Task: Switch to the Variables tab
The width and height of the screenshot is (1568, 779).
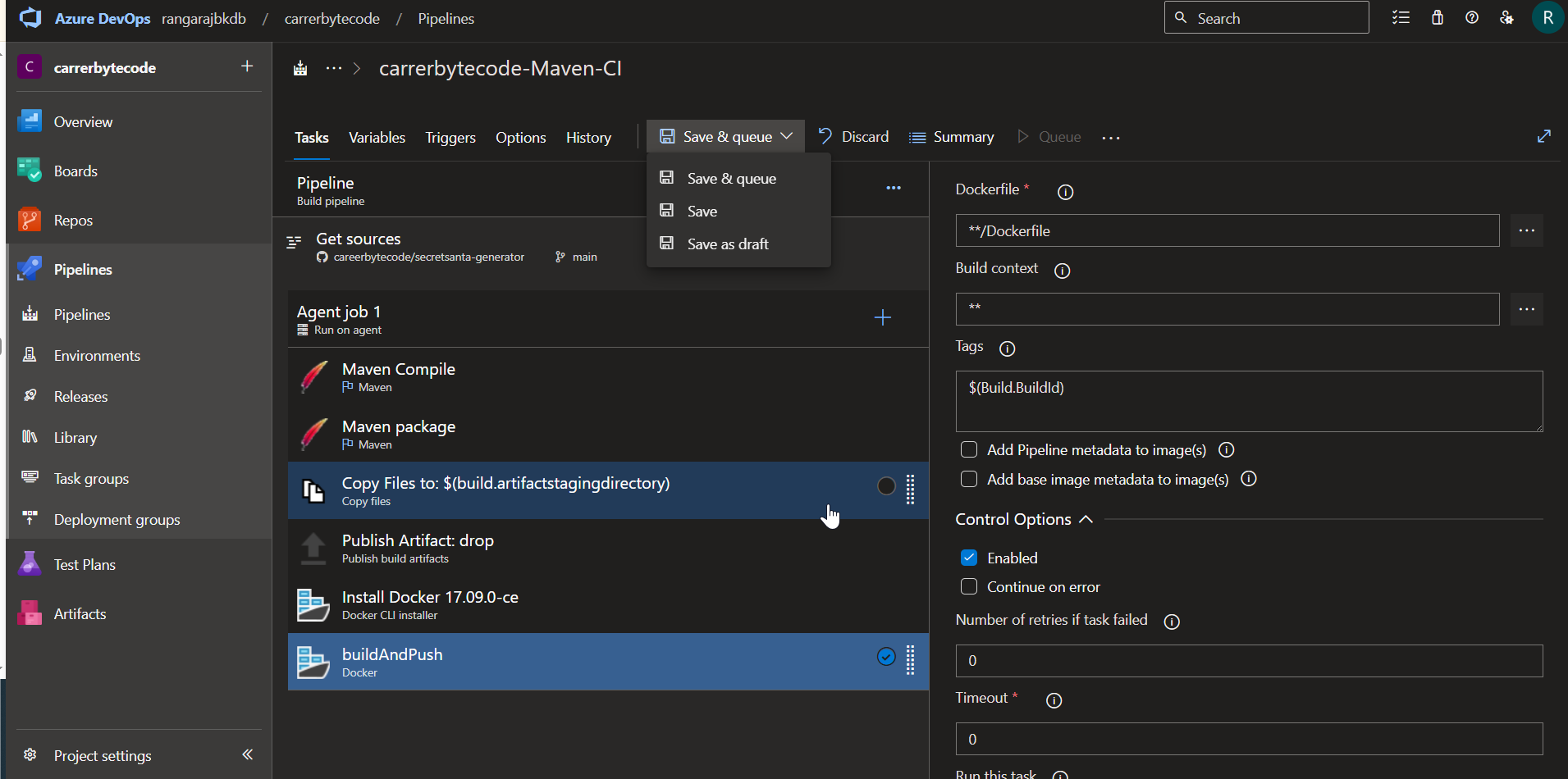Action: click(377, 137)
